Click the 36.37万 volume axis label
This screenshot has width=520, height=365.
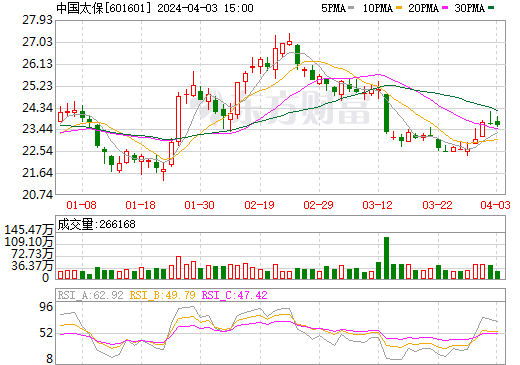pyautogui.click(x=32, y=266)
